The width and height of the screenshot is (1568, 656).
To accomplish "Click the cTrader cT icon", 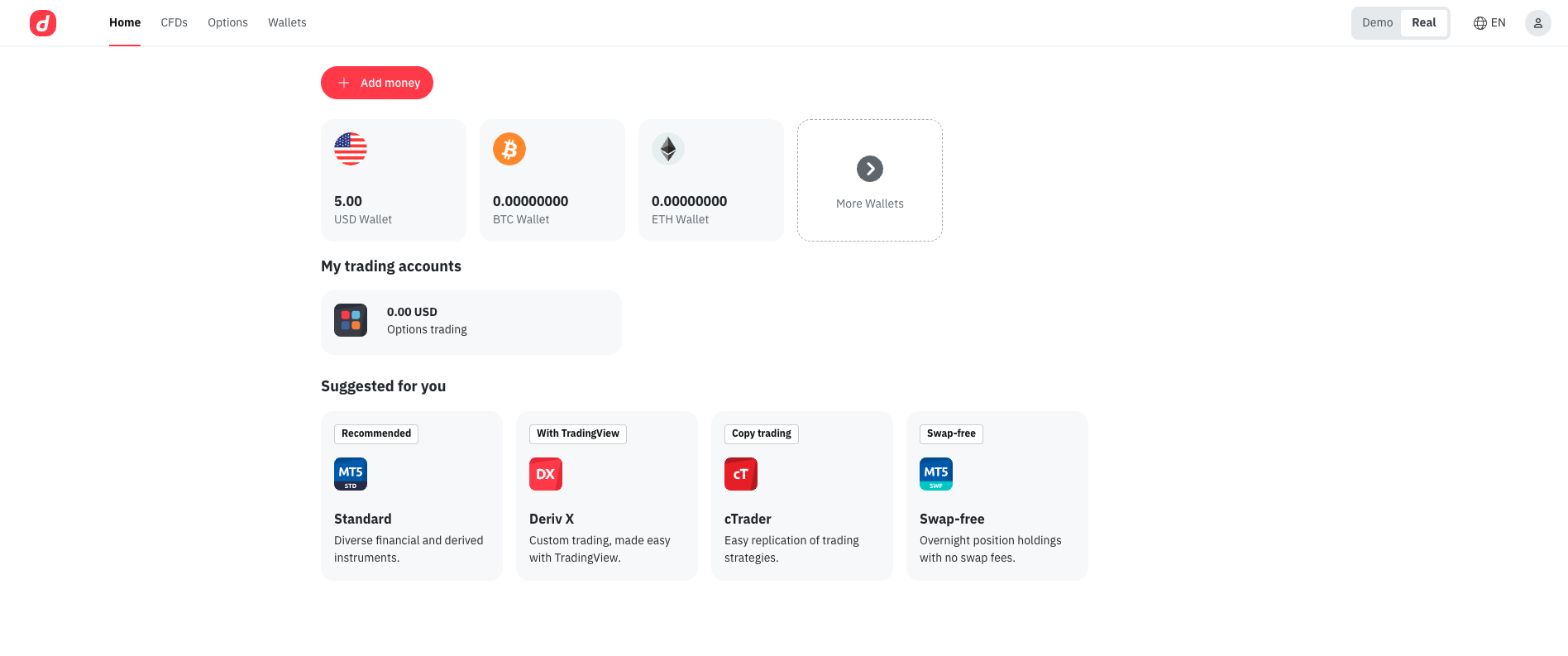I will point(741,474).
